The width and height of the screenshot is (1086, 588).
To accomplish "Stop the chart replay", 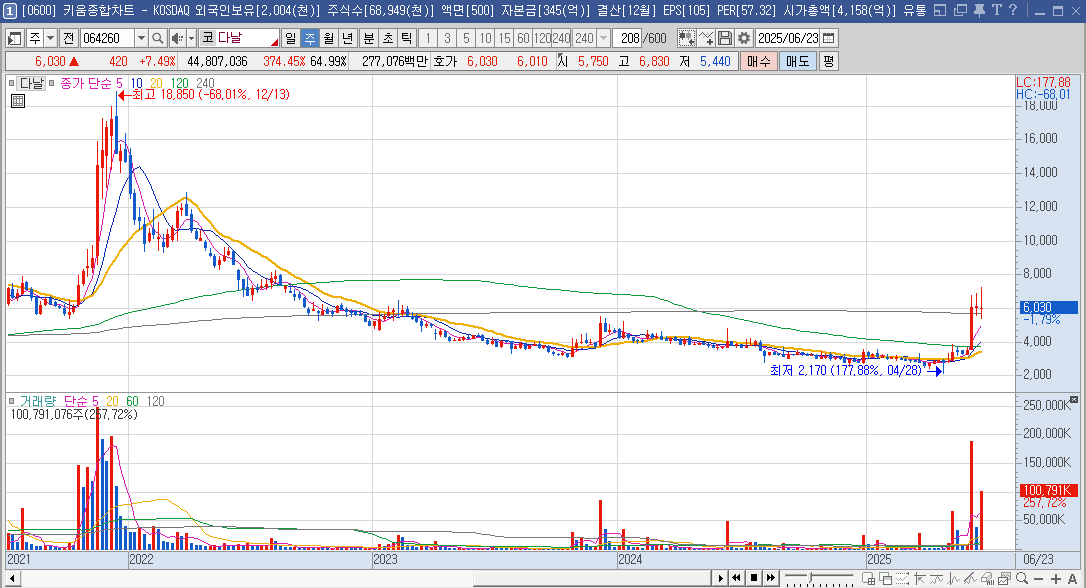I will coord(754,578).
